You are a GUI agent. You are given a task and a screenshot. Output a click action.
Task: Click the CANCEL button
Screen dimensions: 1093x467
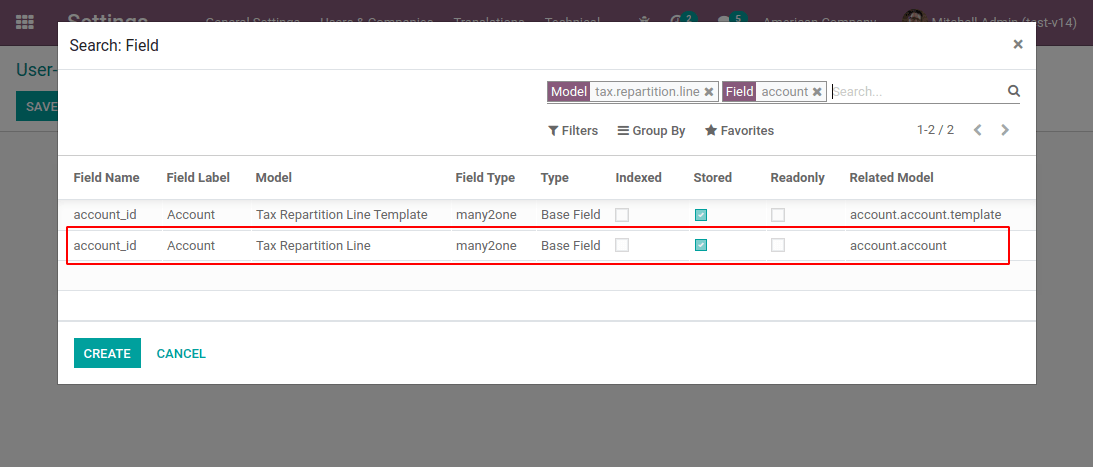click(181, 353)
